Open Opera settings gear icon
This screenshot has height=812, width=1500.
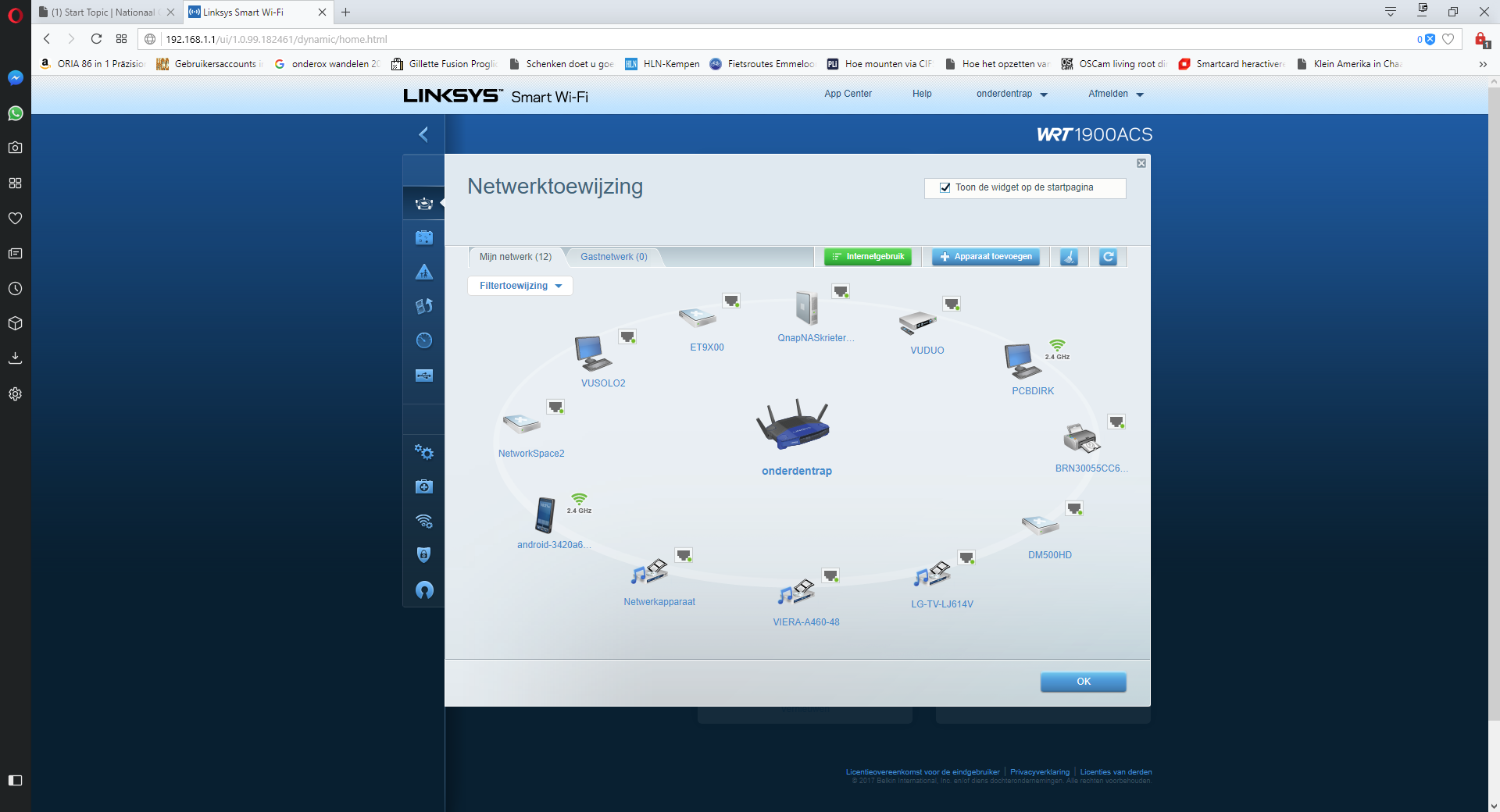15,394
